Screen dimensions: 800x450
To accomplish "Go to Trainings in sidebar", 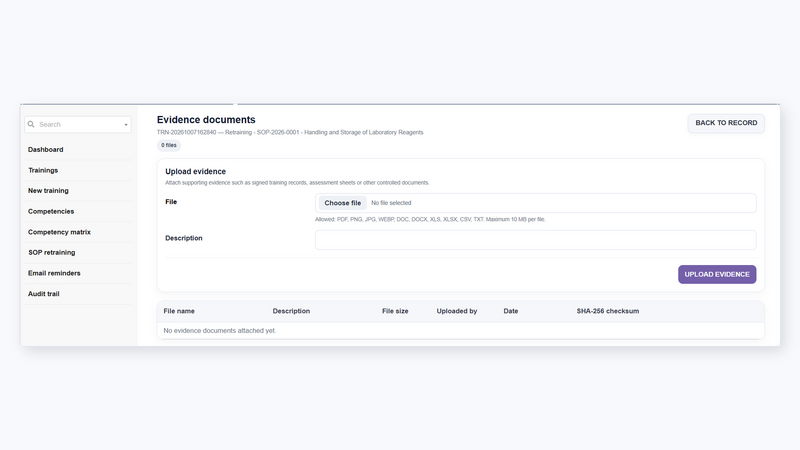I will coord(43,170).
